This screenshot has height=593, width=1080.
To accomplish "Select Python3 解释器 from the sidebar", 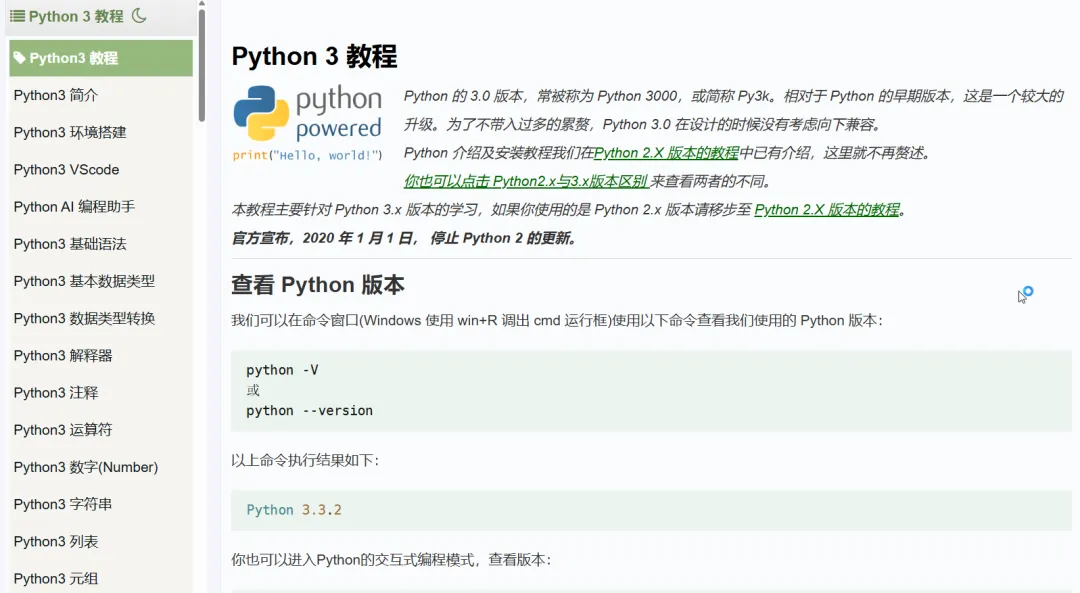I will coord(63,355).
